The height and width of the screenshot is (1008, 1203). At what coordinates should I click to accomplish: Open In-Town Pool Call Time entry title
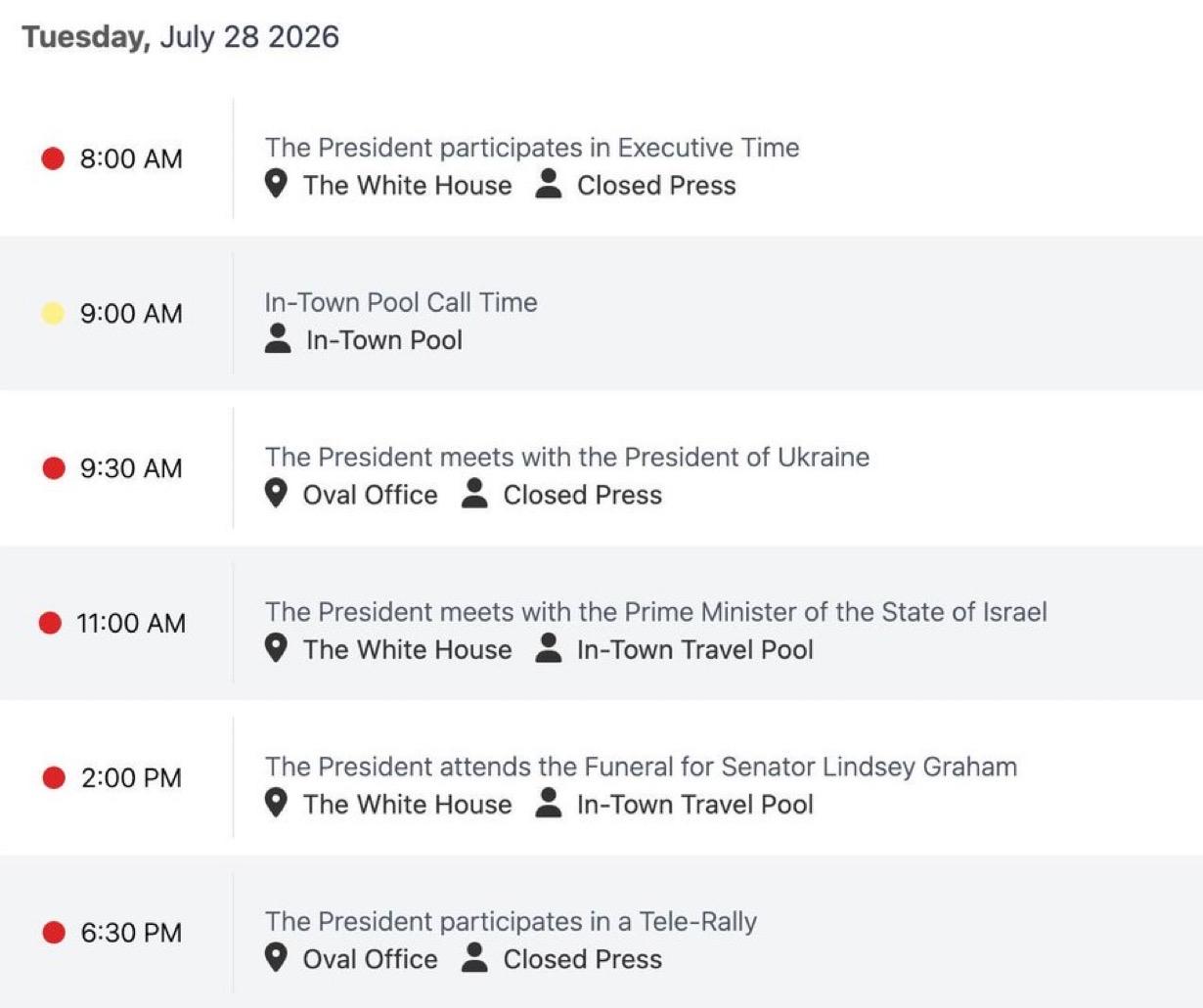[401, 302]
